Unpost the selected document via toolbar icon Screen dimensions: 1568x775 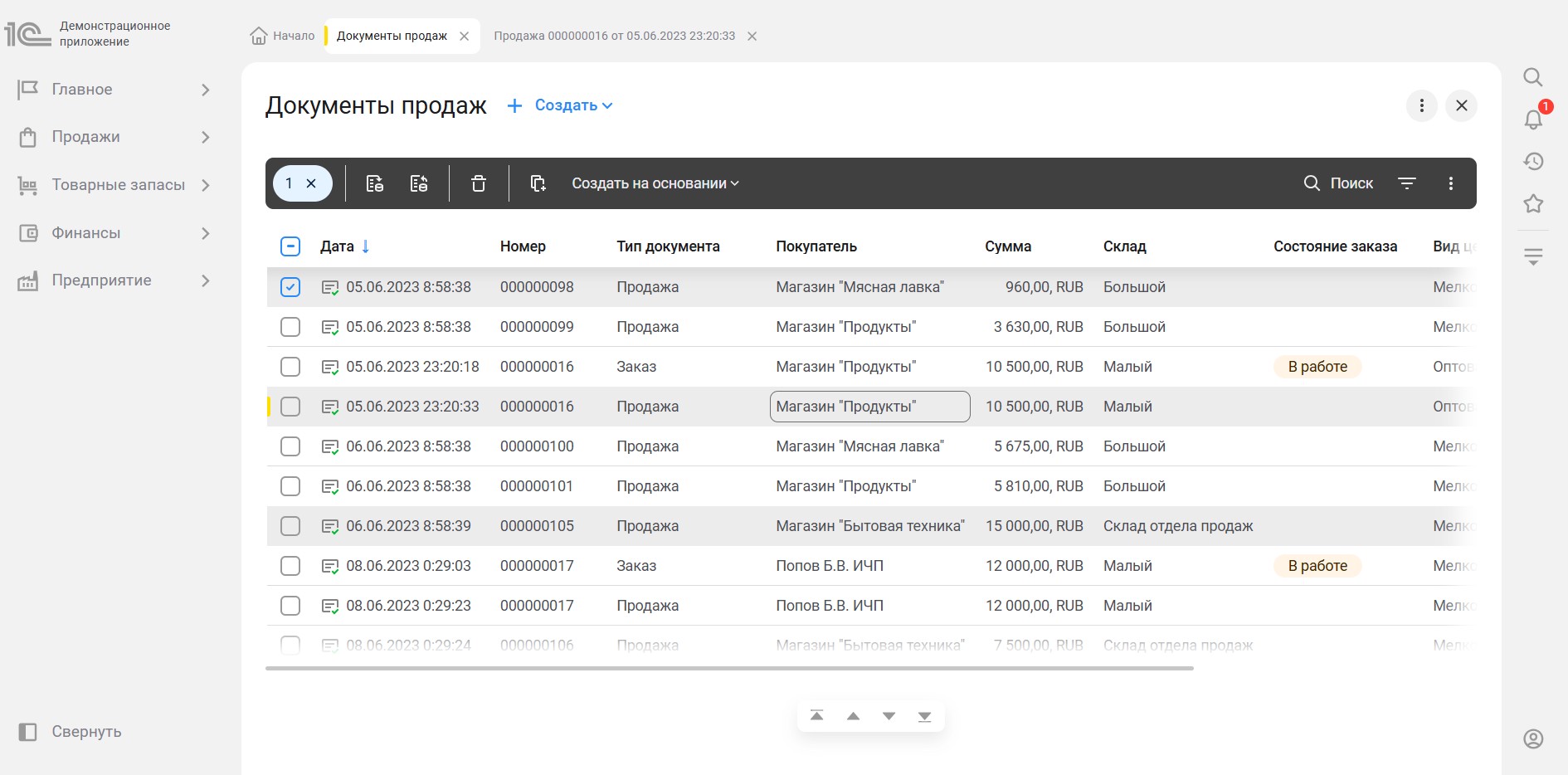click(x=419, y=183)
